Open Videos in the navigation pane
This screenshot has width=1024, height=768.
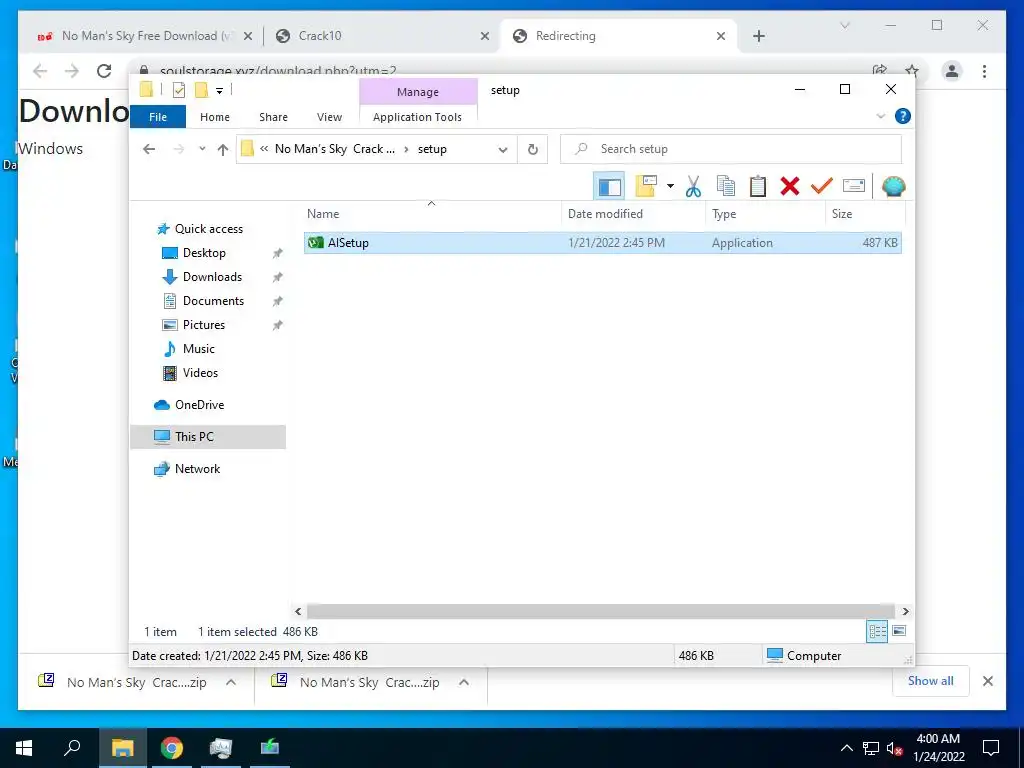pos(200,373)
